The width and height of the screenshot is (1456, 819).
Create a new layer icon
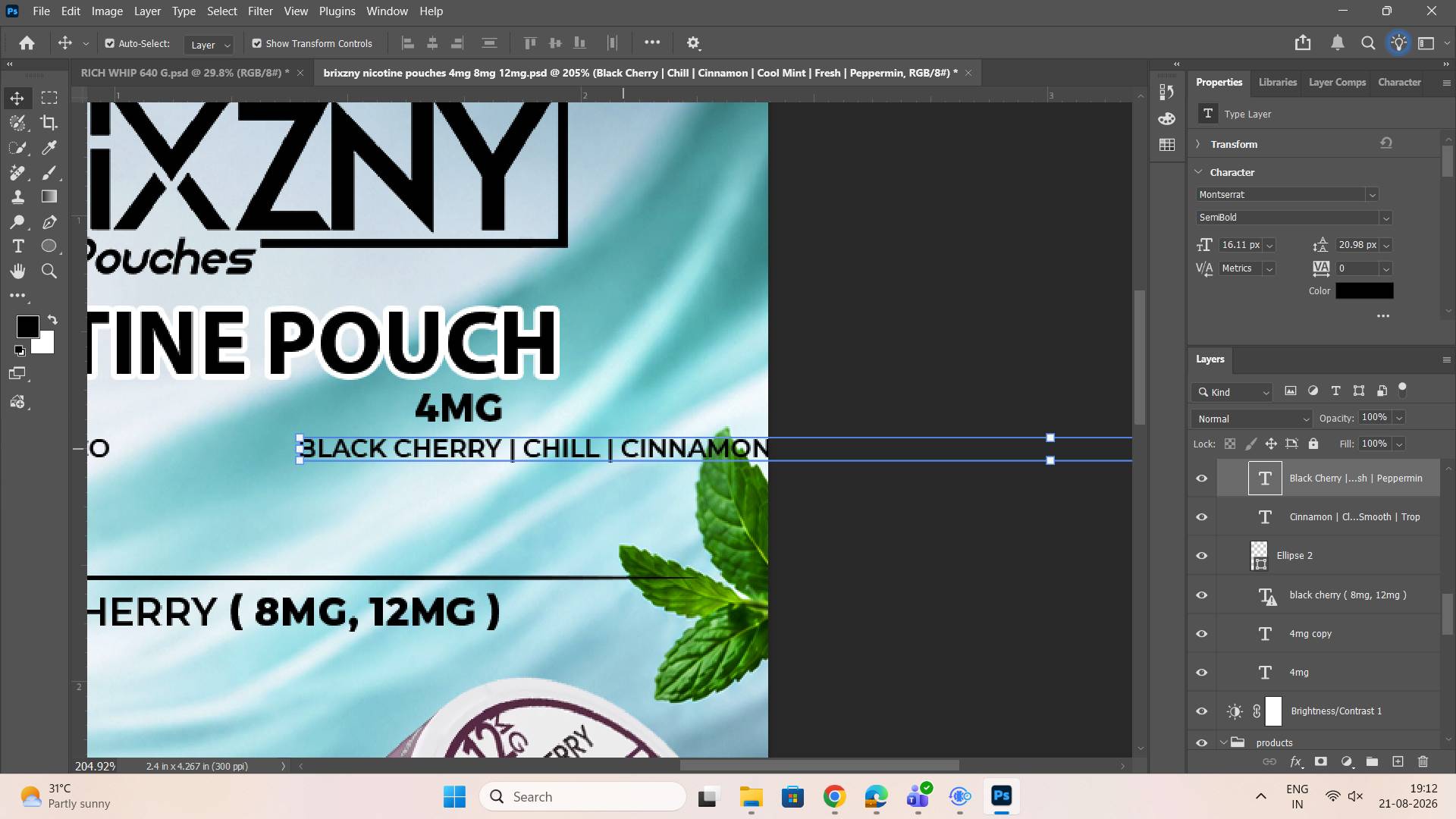click(x=1398, y=761)
